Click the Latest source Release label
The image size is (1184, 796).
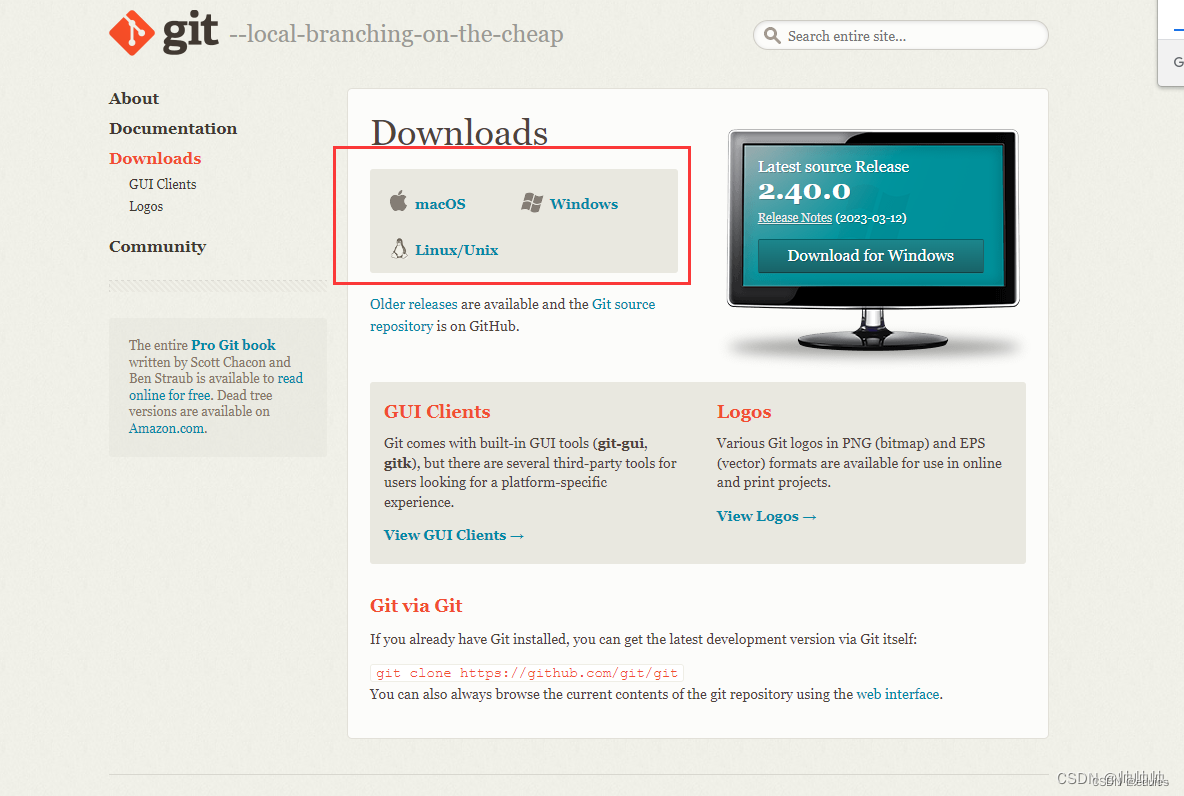[x=834, y=166]
